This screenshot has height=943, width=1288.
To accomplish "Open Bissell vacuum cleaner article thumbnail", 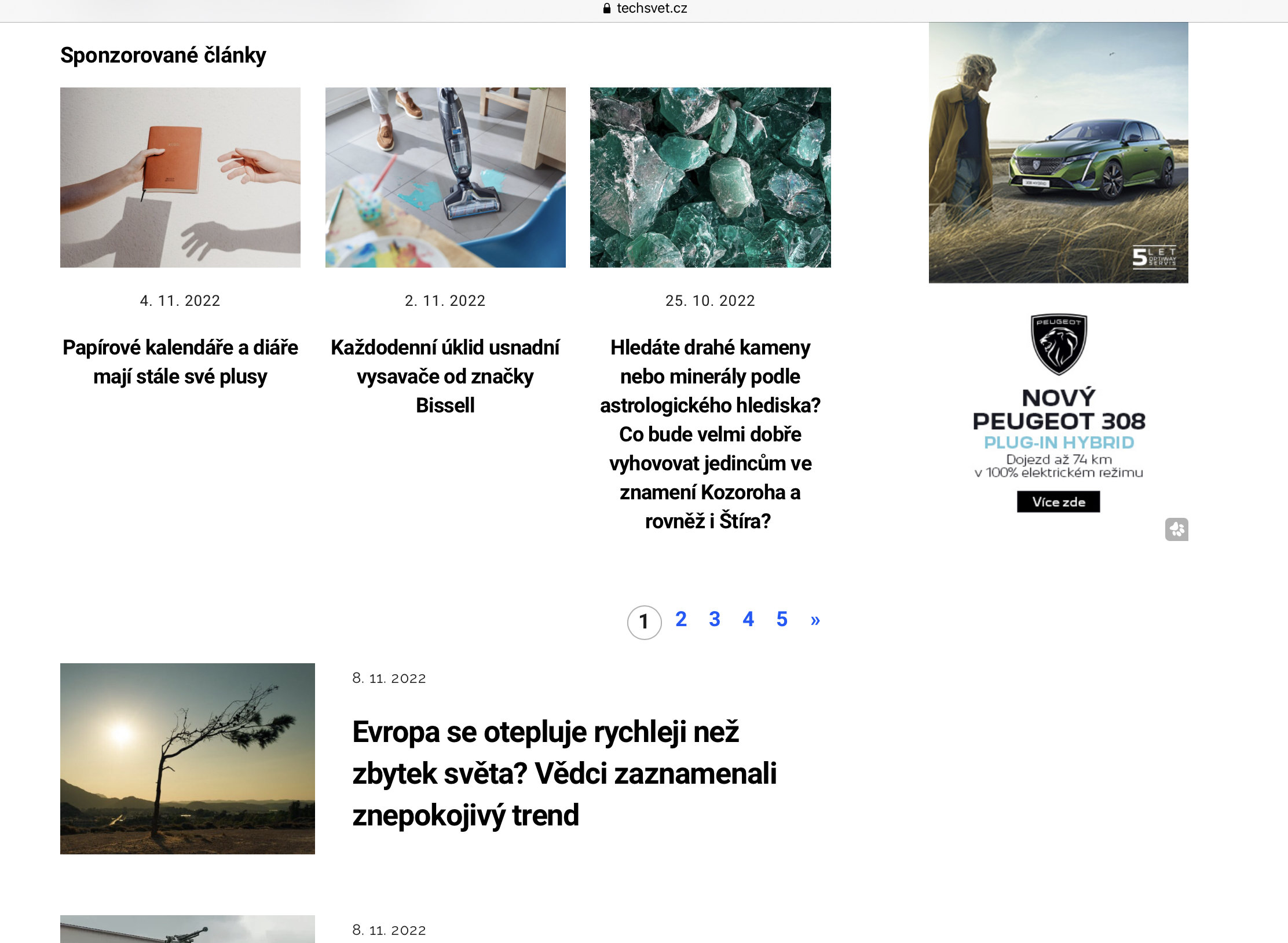I will pos(445,177).
